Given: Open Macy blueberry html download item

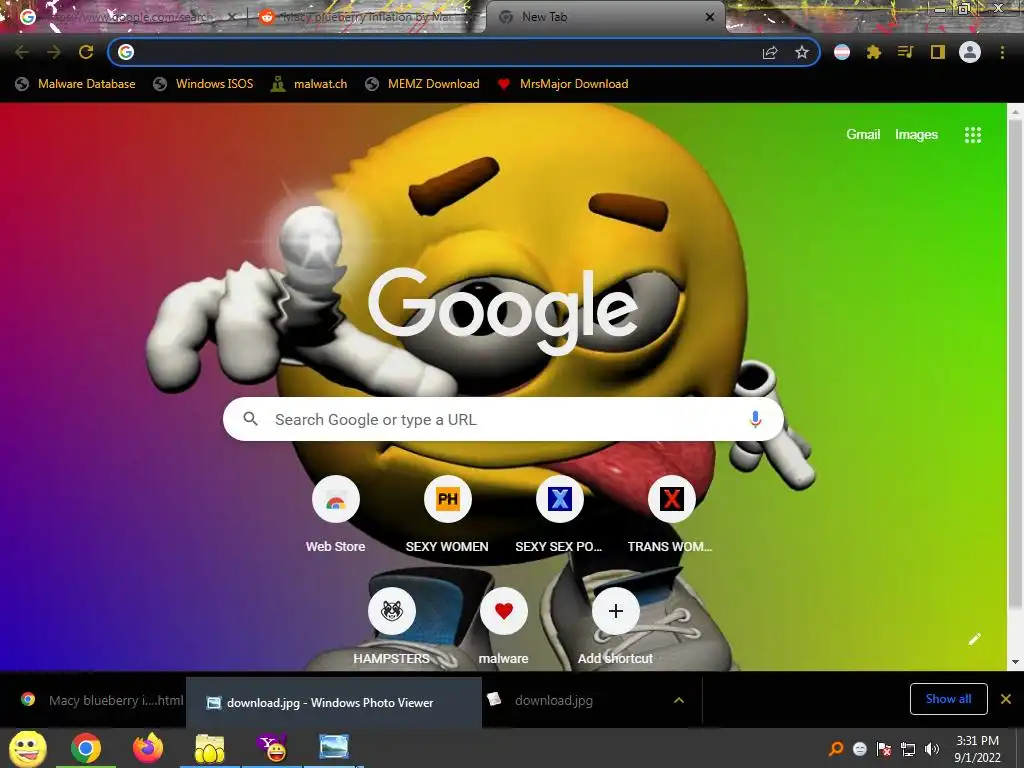Looking at the screenshot, I should 102,700.
